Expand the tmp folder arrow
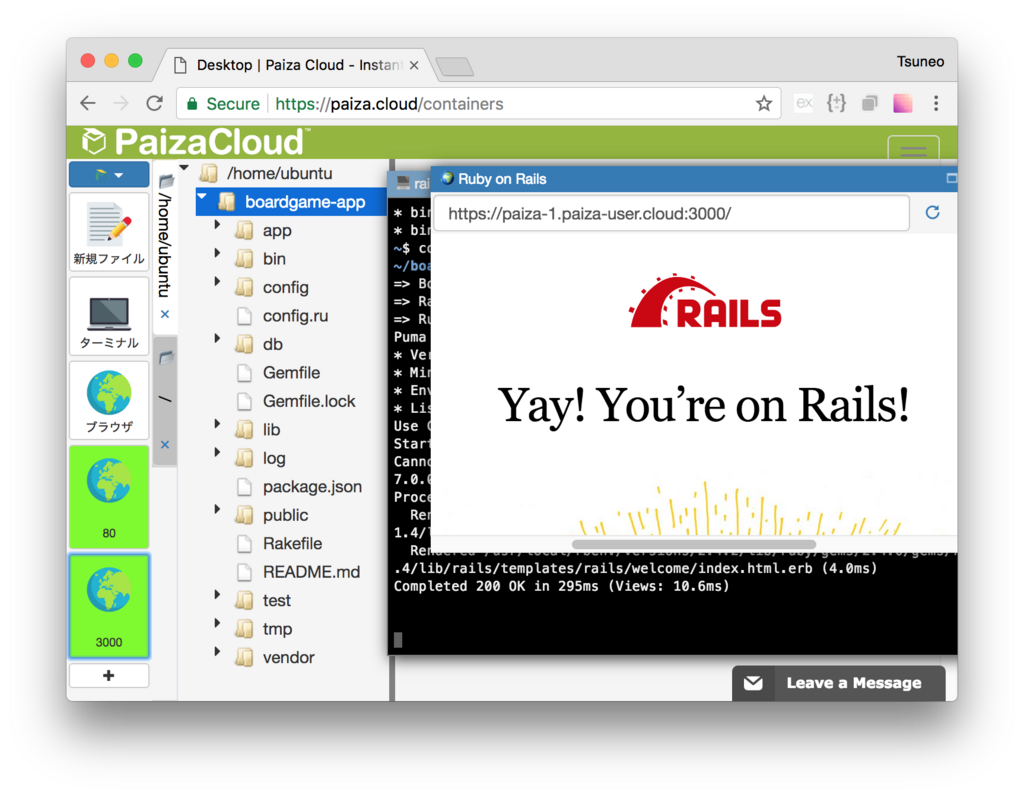 [x=217, y=623]
